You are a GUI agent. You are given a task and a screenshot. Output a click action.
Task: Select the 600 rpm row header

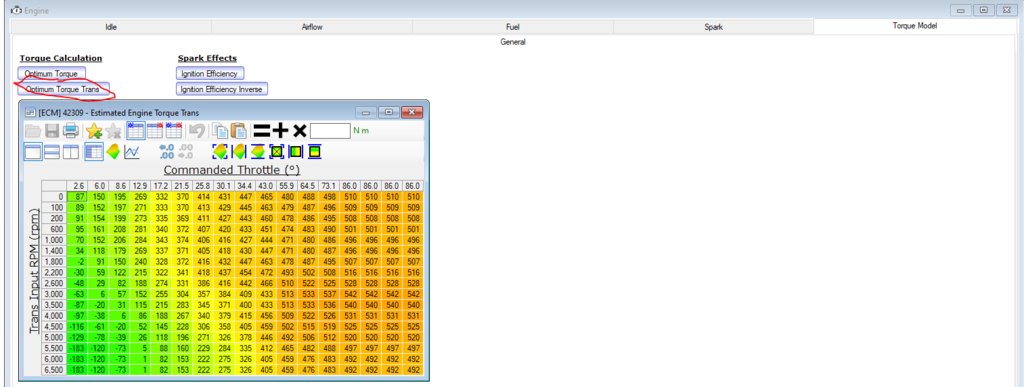point(54,229)
